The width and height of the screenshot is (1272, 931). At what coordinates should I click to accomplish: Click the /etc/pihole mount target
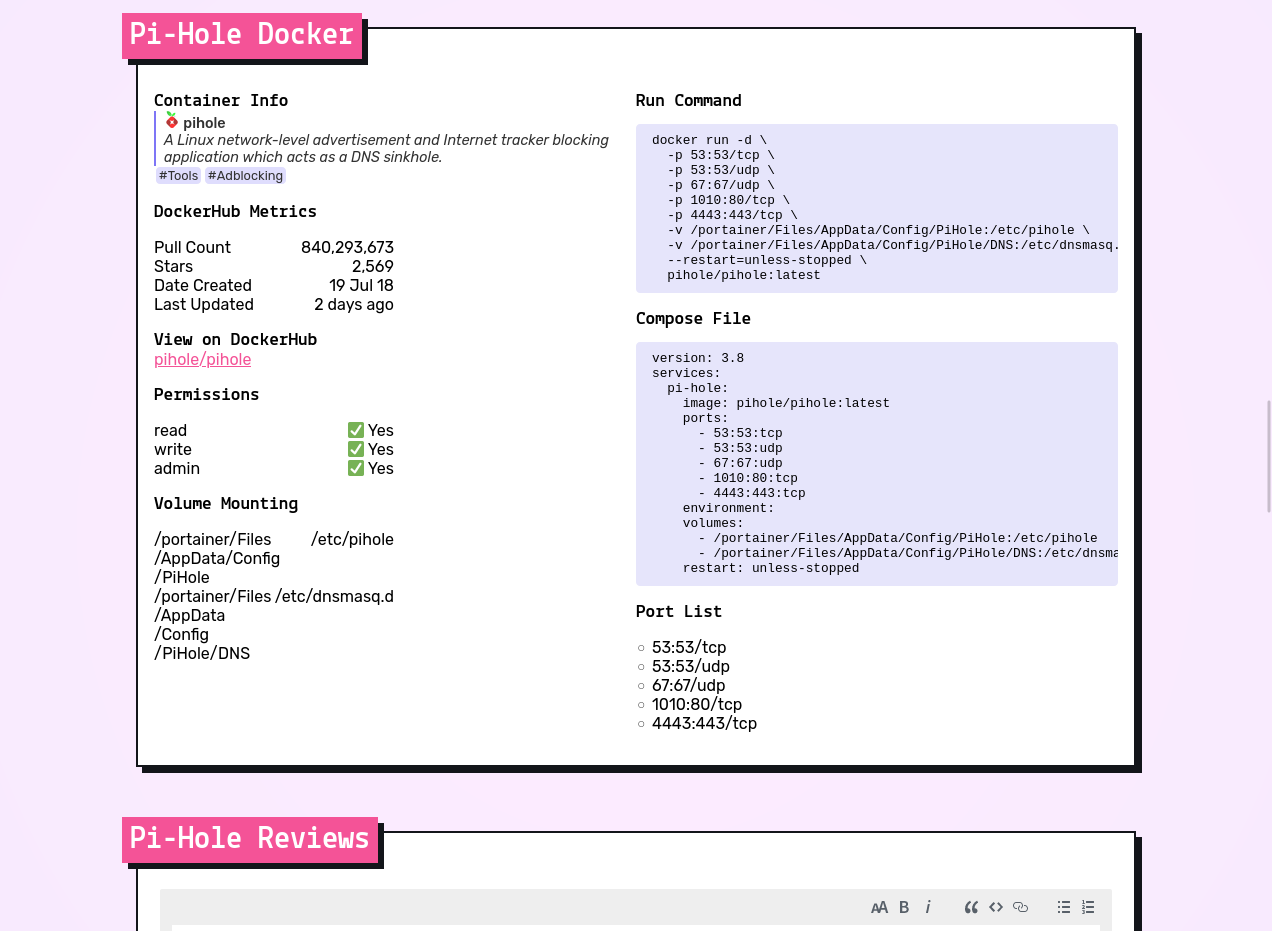tap(352, 540)
